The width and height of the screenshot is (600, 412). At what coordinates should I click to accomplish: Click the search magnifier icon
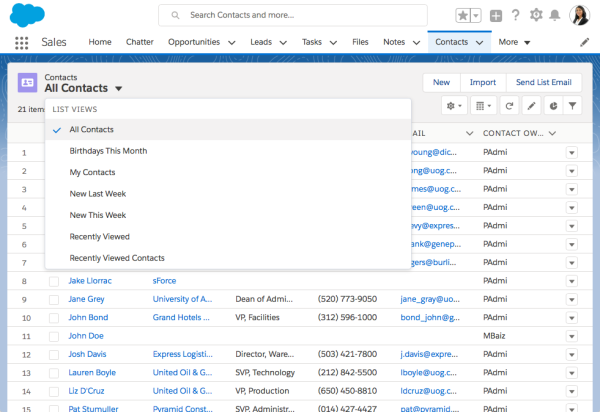(175, 15)
